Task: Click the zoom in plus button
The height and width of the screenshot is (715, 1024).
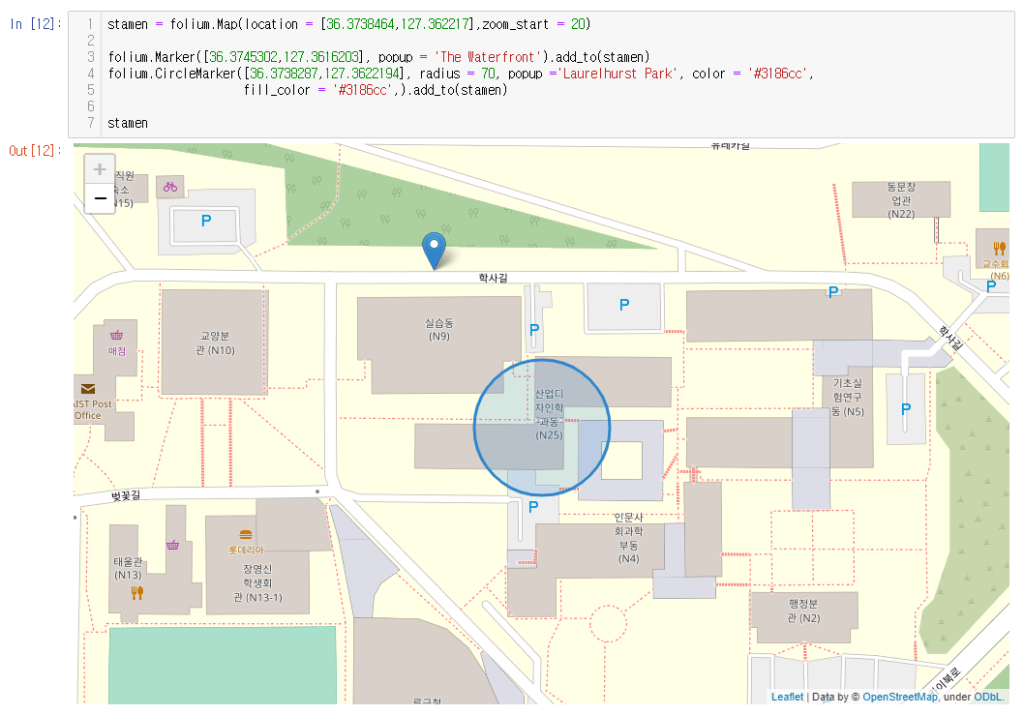Action: click(100, 170)
